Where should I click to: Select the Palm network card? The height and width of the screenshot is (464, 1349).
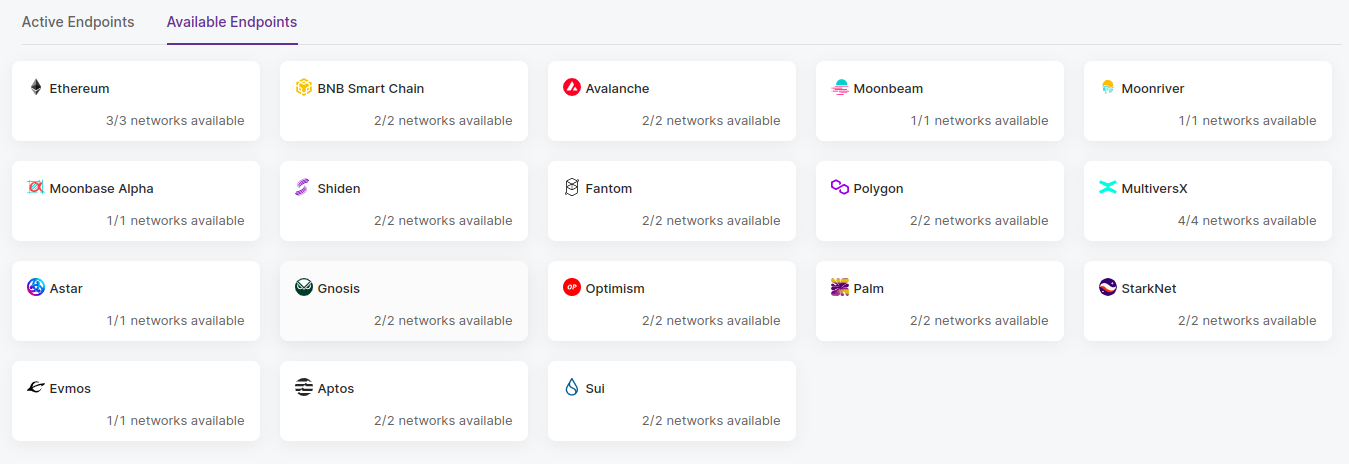click(x=940, y=301)
